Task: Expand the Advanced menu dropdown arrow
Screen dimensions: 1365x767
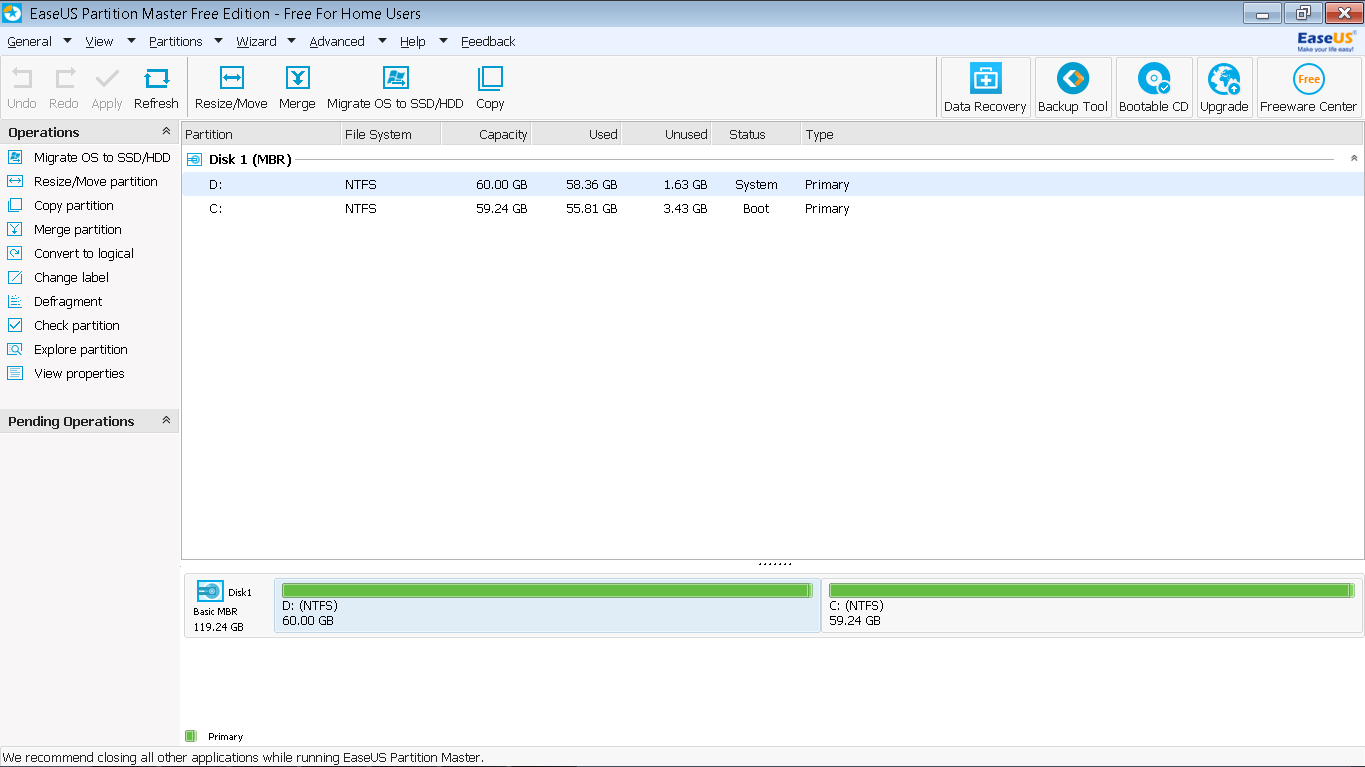Action: pos(382,41)
